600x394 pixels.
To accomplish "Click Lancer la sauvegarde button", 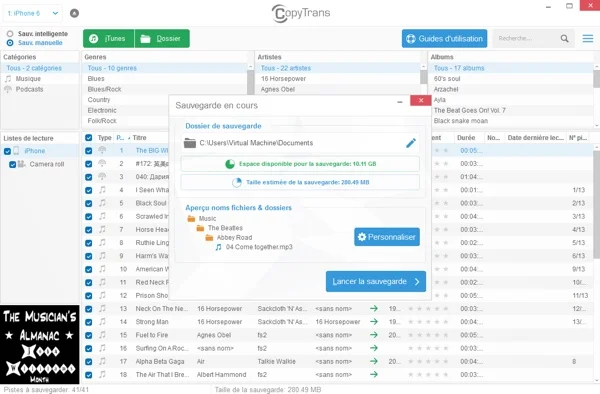I will (376, 282).
